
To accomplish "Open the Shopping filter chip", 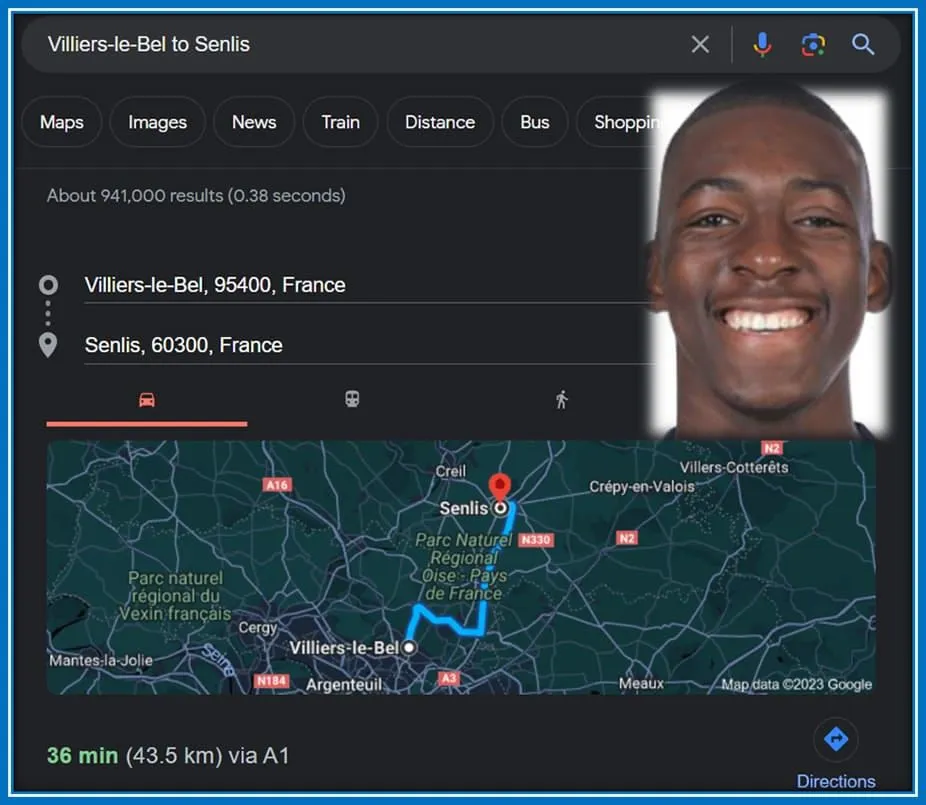I will [620, 122].
